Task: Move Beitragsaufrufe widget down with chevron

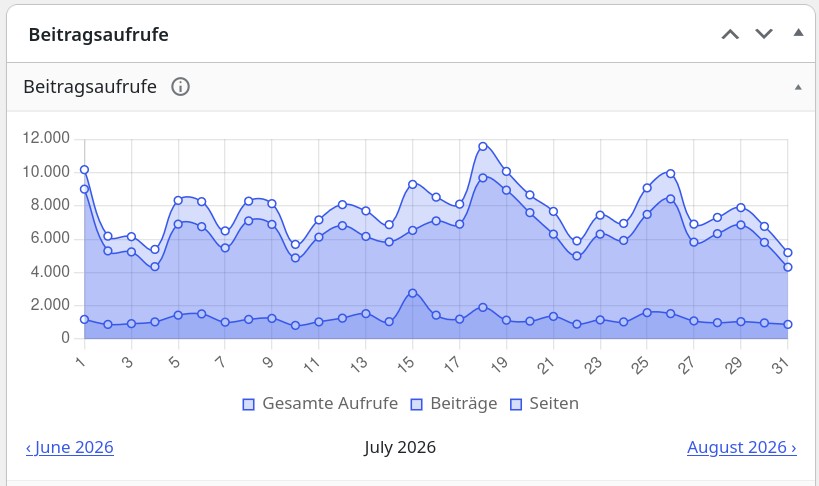Action: (764, 34)
